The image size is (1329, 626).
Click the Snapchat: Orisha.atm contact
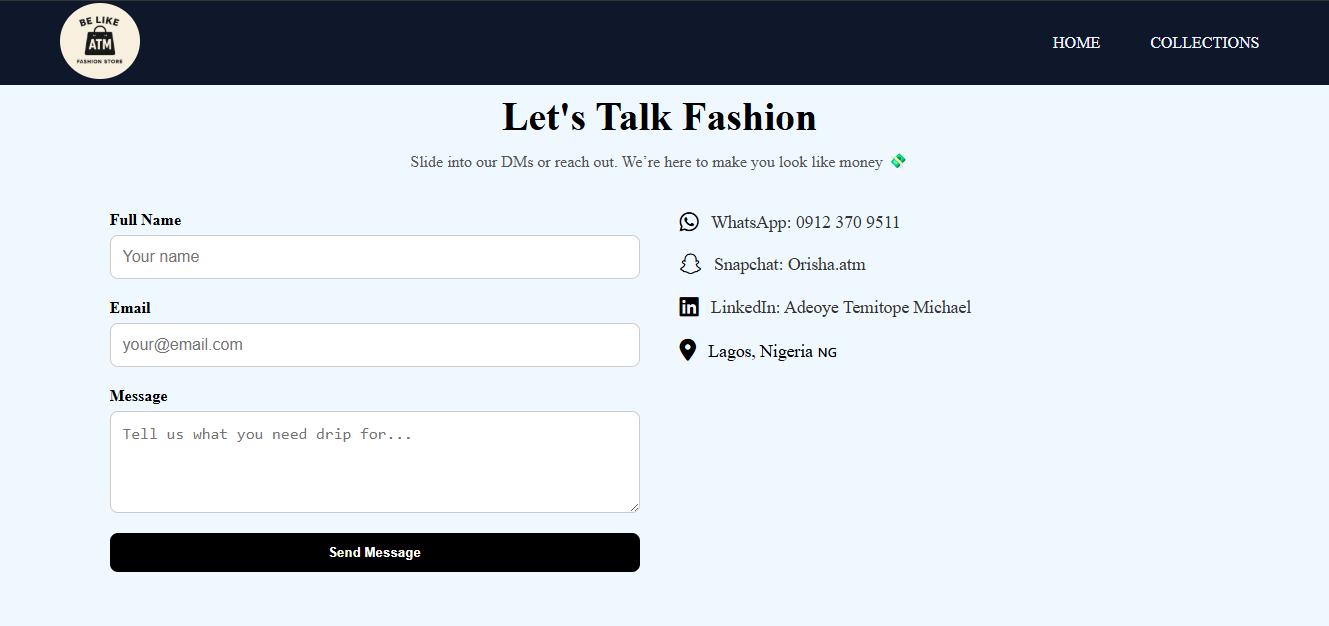(789, 265)
